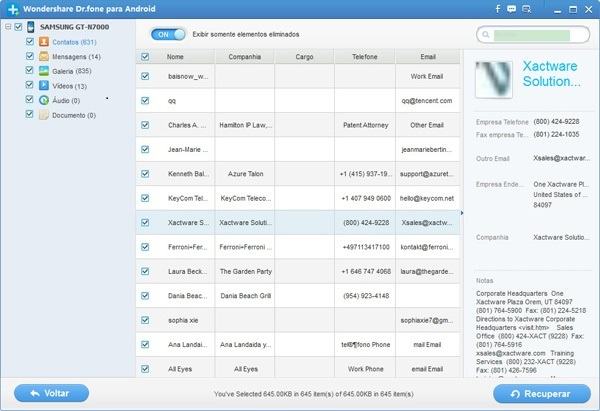The image size is (600, 411).
Task: Click the register key icon in title bar
Action: point(527,9)
